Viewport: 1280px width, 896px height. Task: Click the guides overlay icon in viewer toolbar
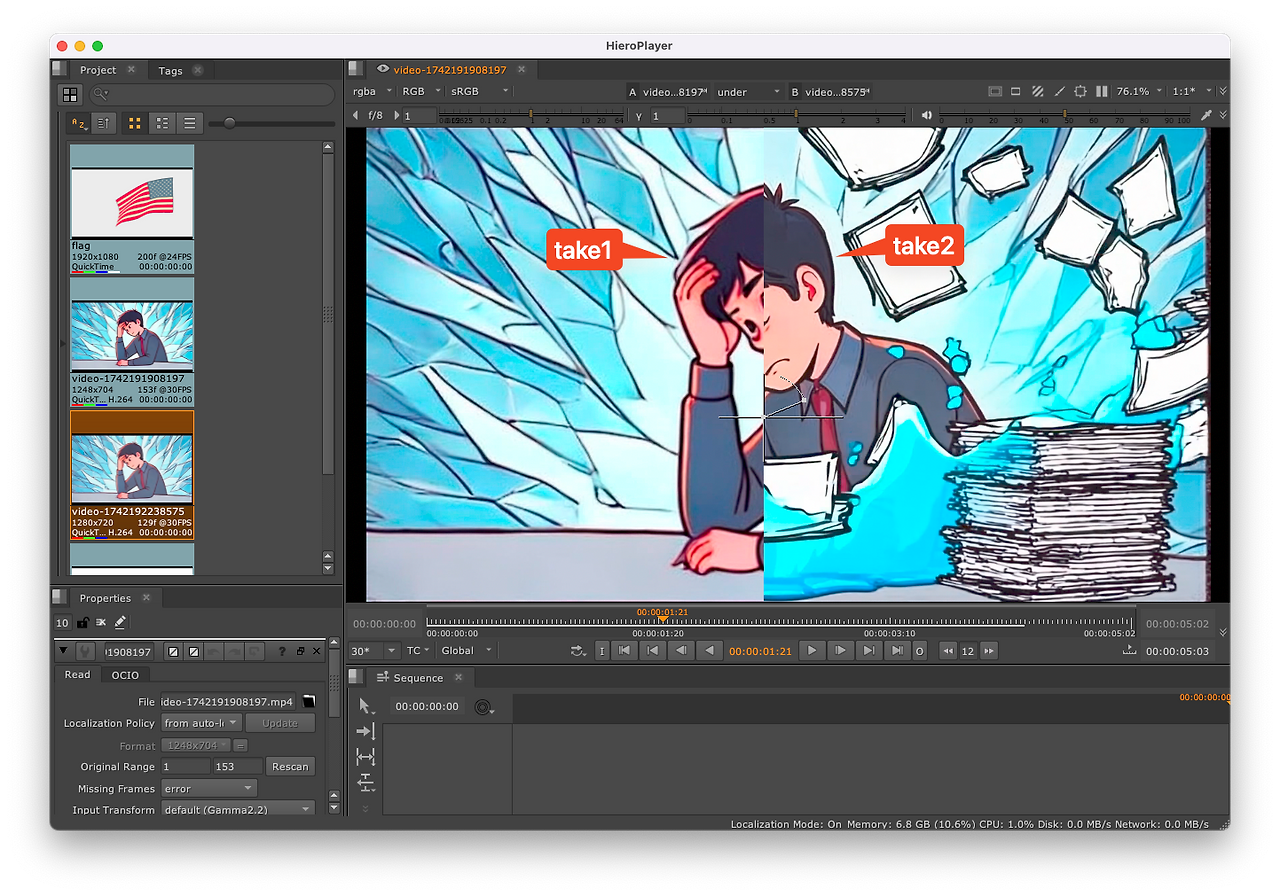[994, 91]
